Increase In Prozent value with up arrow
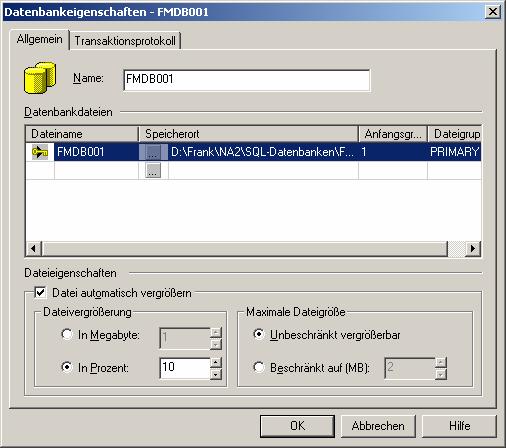This screenshot has width=506, height=448. pyautogui.click(x=216, y=362)
